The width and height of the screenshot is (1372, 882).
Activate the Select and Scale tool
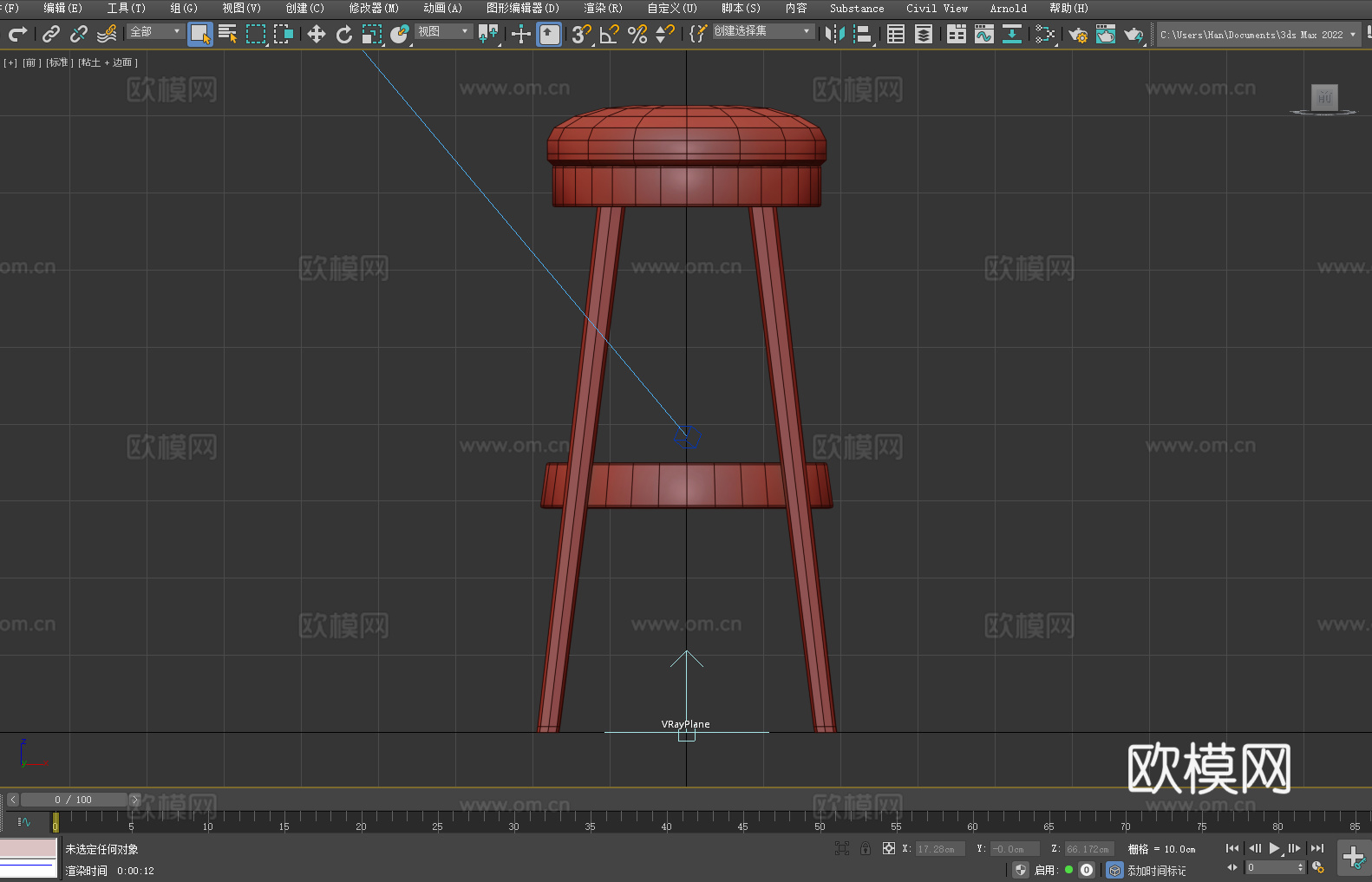tap(372, 34)
